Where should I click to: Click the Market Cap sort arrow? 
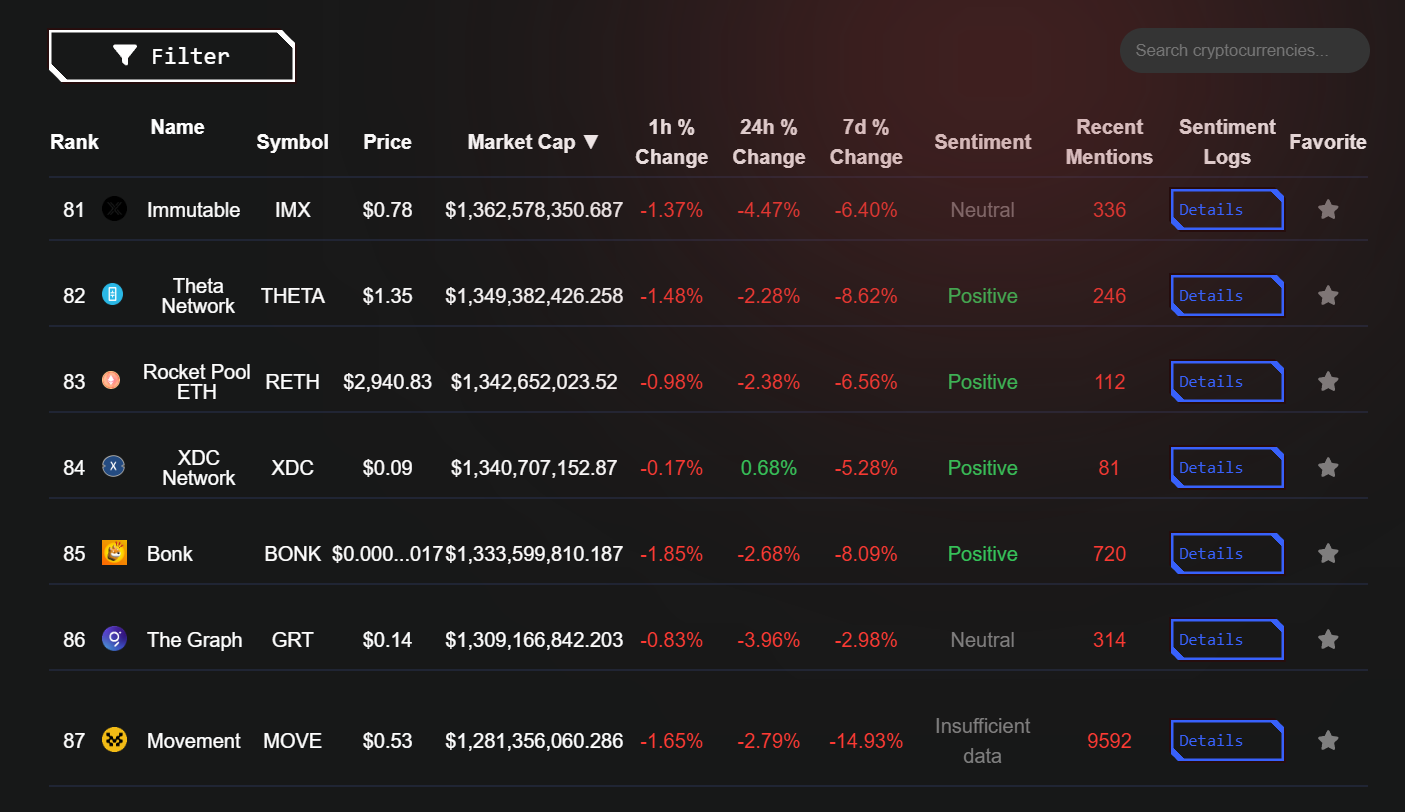point(592,142)
